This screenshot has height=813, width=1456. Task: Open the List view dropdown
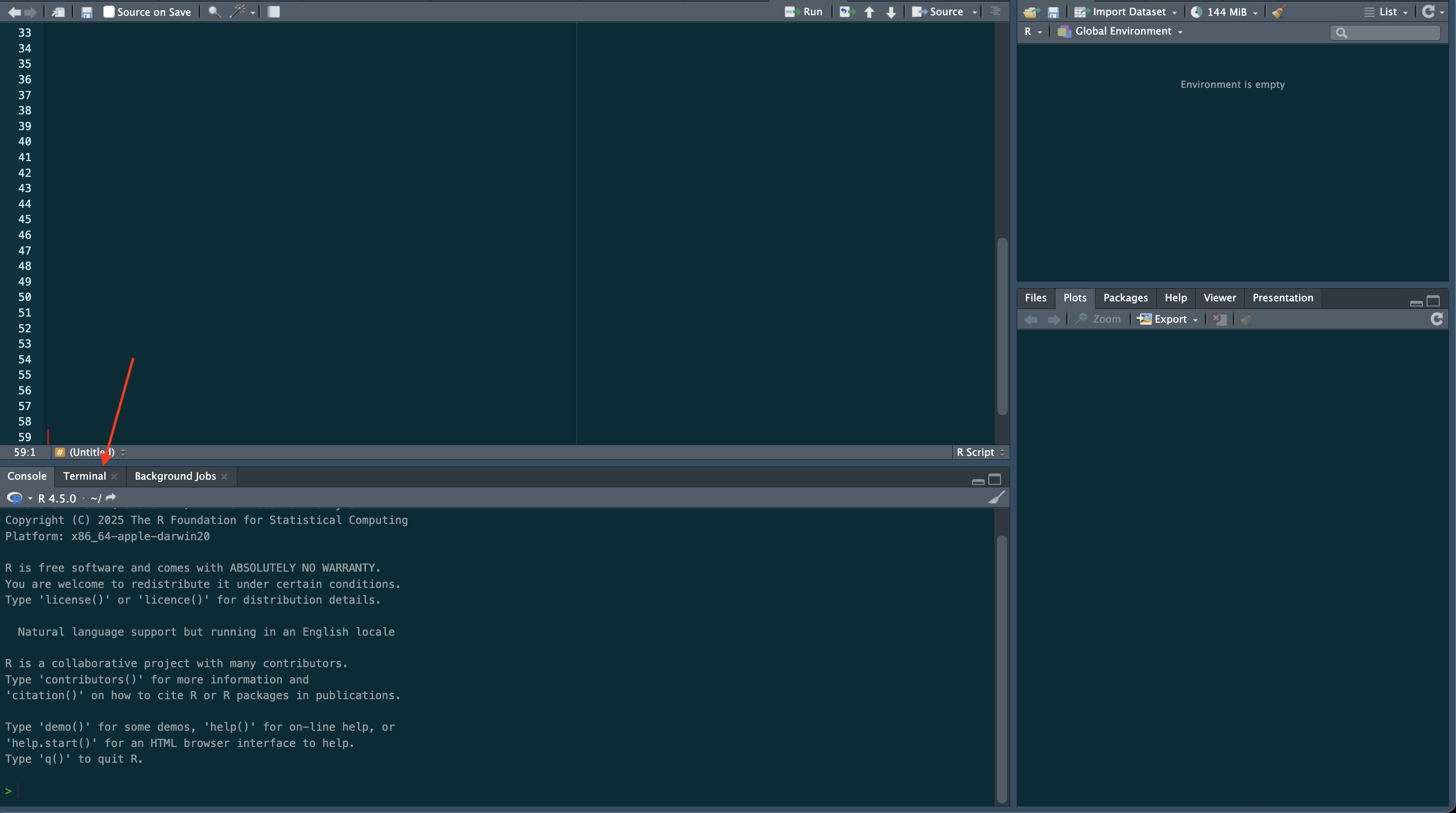1386,12
